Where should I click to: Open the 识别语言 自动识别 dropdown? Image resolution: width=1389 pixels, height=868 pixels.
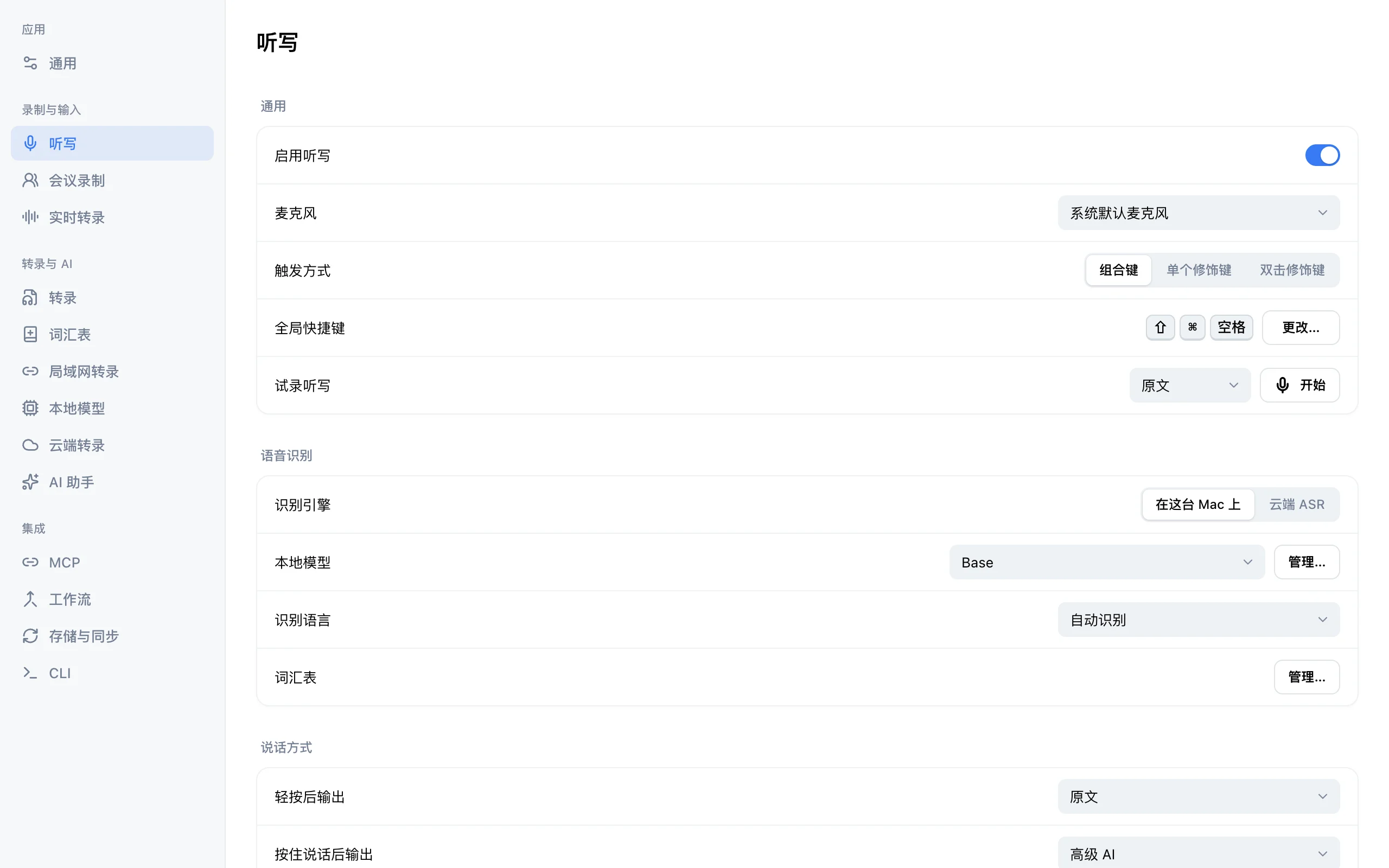click(1199, 619)
